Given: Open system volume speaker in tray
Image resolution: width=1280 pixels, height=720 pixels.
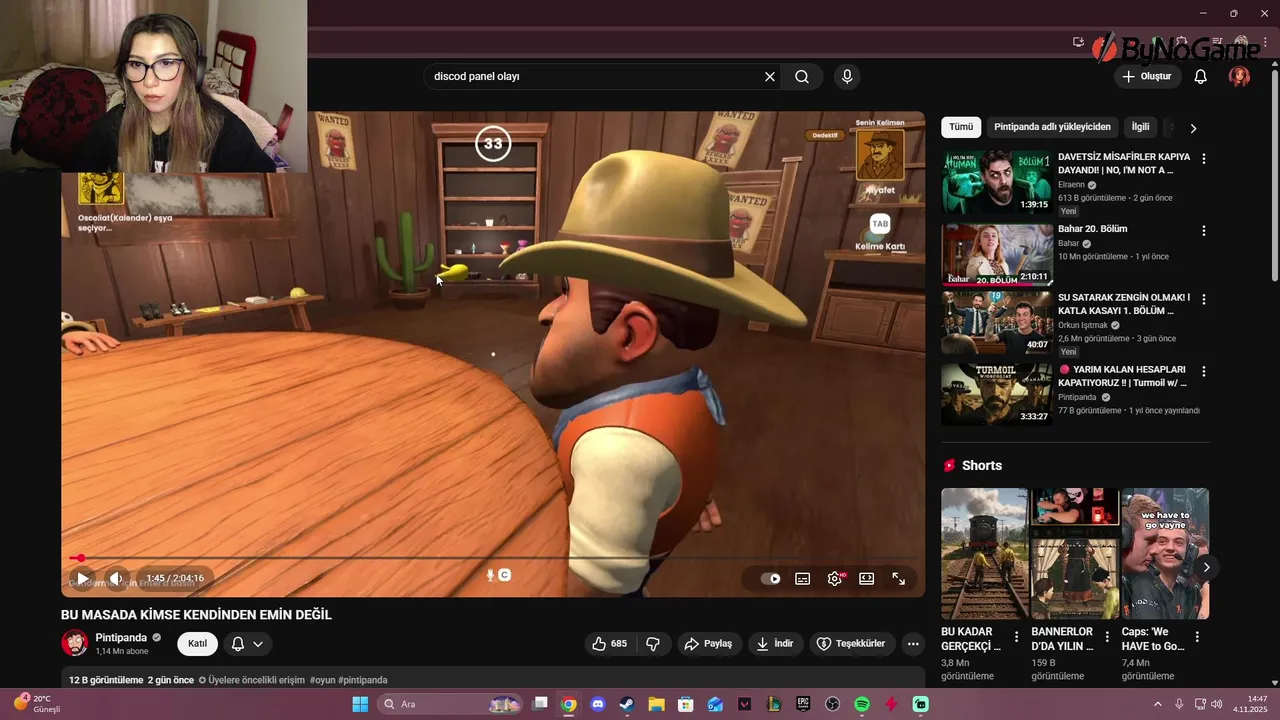Looking at the screenshot, I should (x=1217, y=704).
